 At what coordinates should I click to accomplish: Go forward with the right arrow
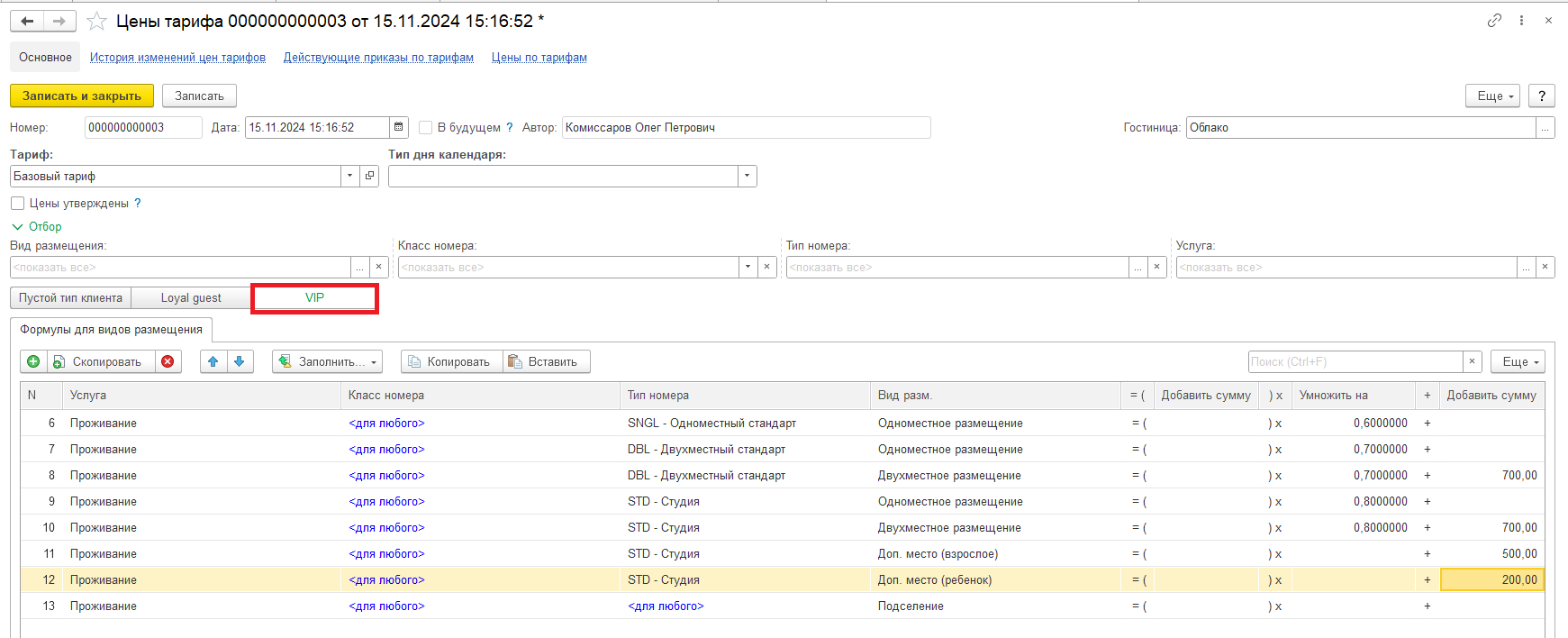pyautogui.click(x=59, y=21)
